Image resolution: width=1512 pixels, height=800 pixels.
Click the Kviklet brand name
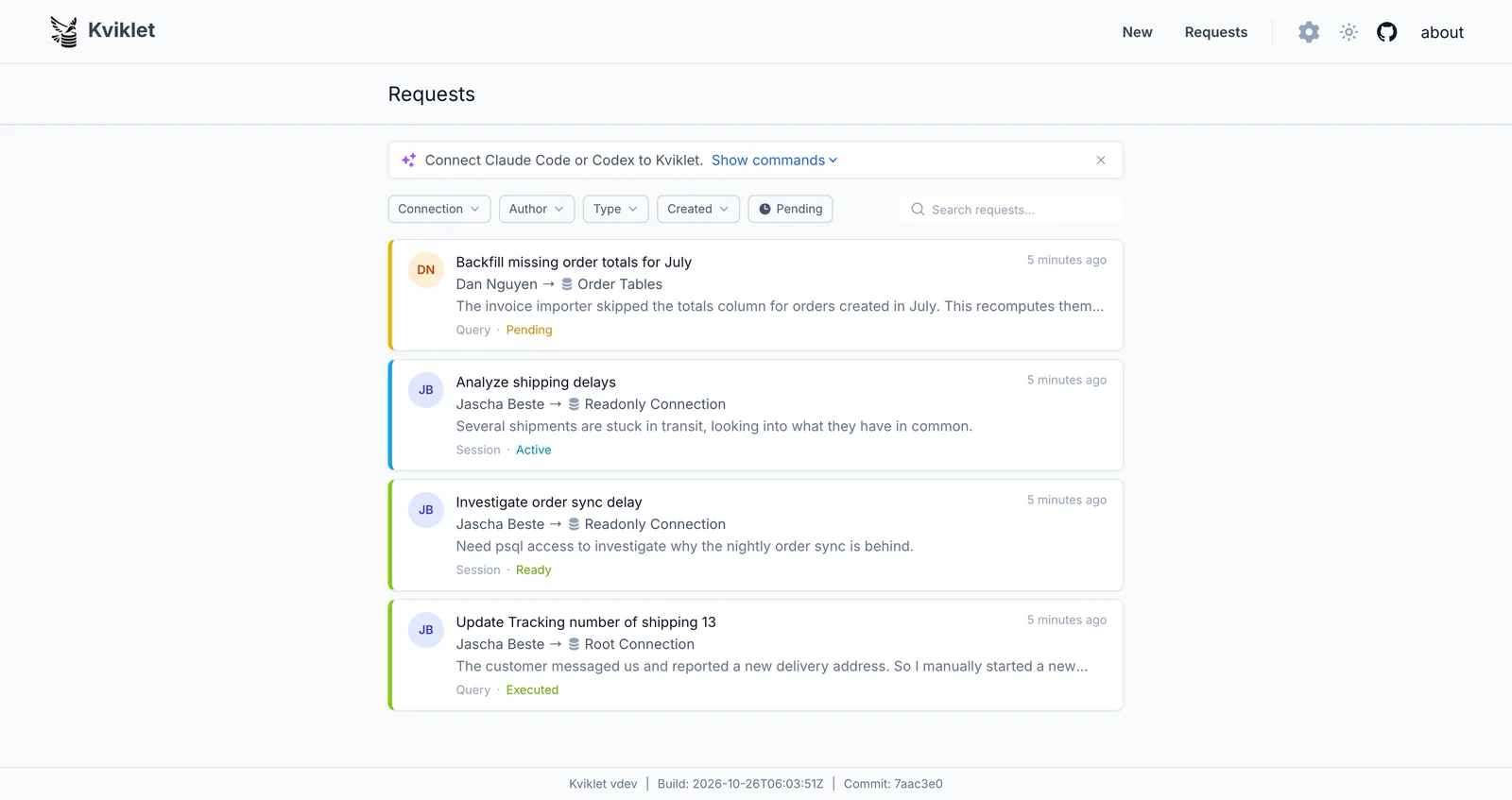[122, 30]
